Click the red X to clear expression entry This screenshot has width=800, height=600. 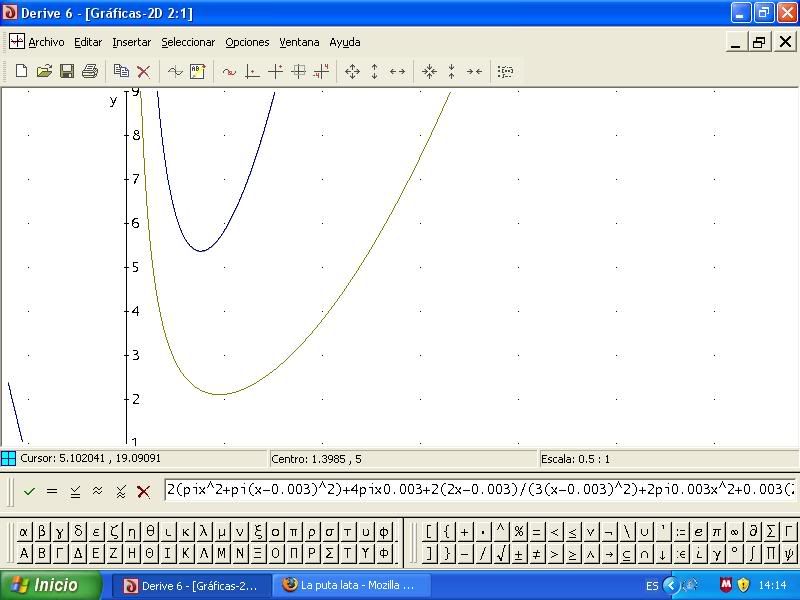click(143, 491)
